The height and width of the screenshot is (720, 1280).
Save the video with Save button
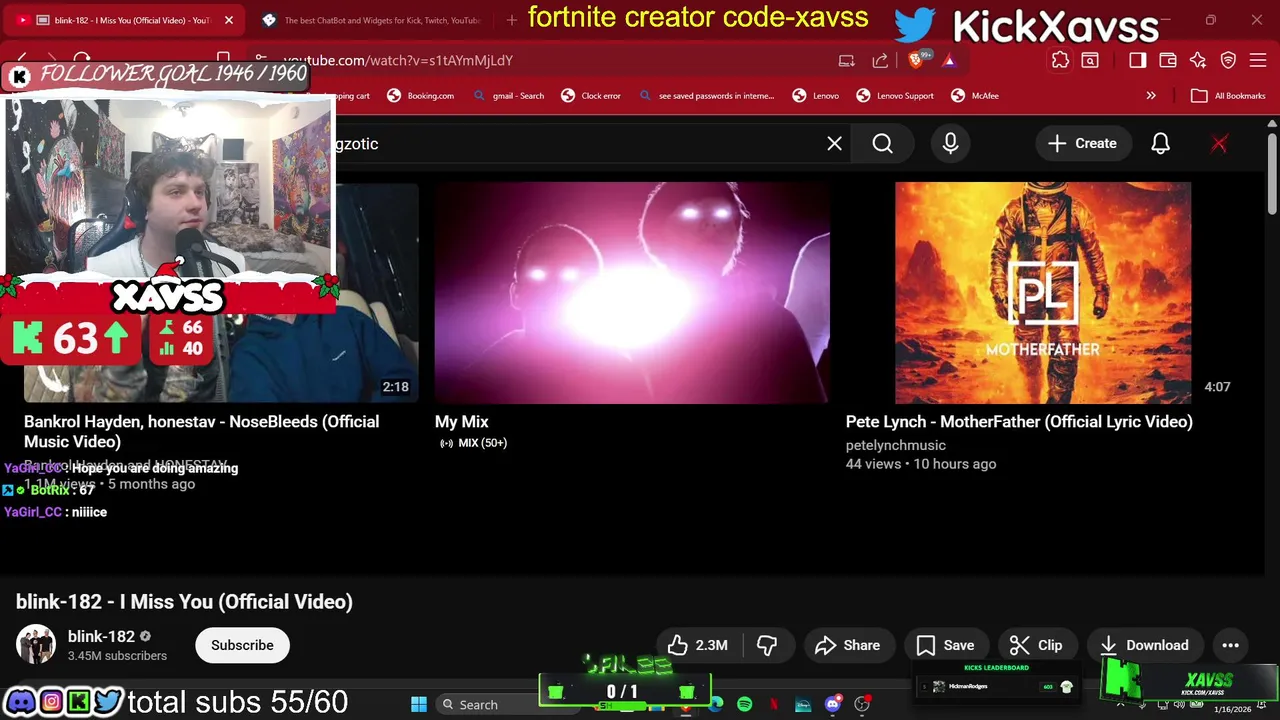pyautogui.click(x=946, y=645)
